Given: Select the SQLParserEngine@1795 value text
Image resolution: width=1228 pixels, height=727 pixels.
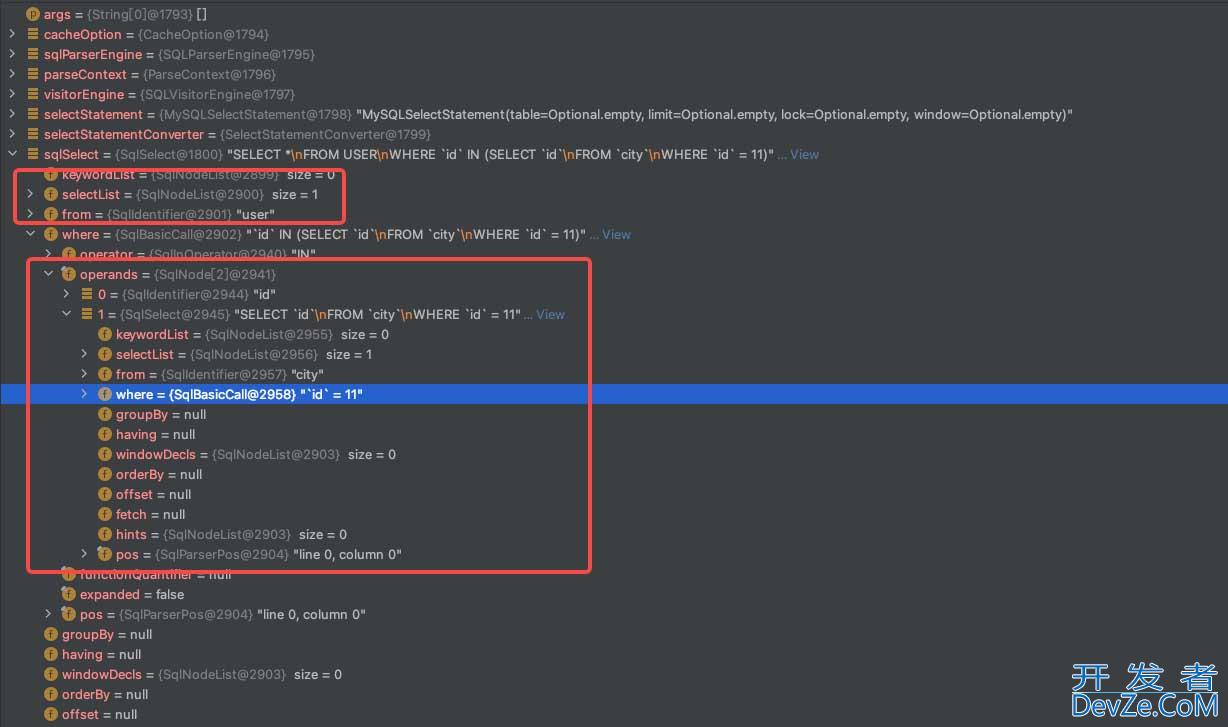Looking at the screenshot, I should coord(236,55).
